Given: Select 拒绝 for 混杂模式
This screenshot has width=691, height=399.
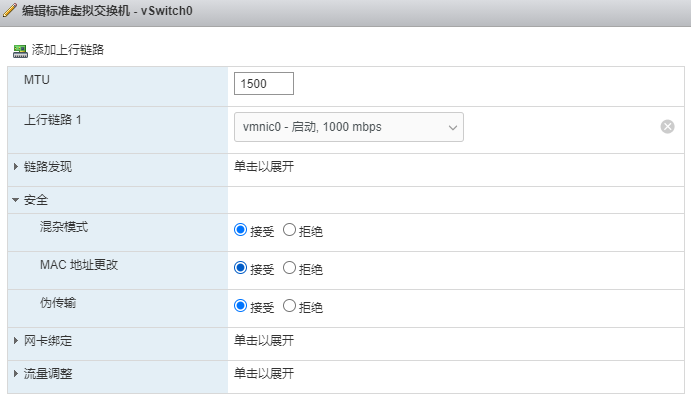Looking at the screenshot, I should pyautogui.click(x=289, y=230).
